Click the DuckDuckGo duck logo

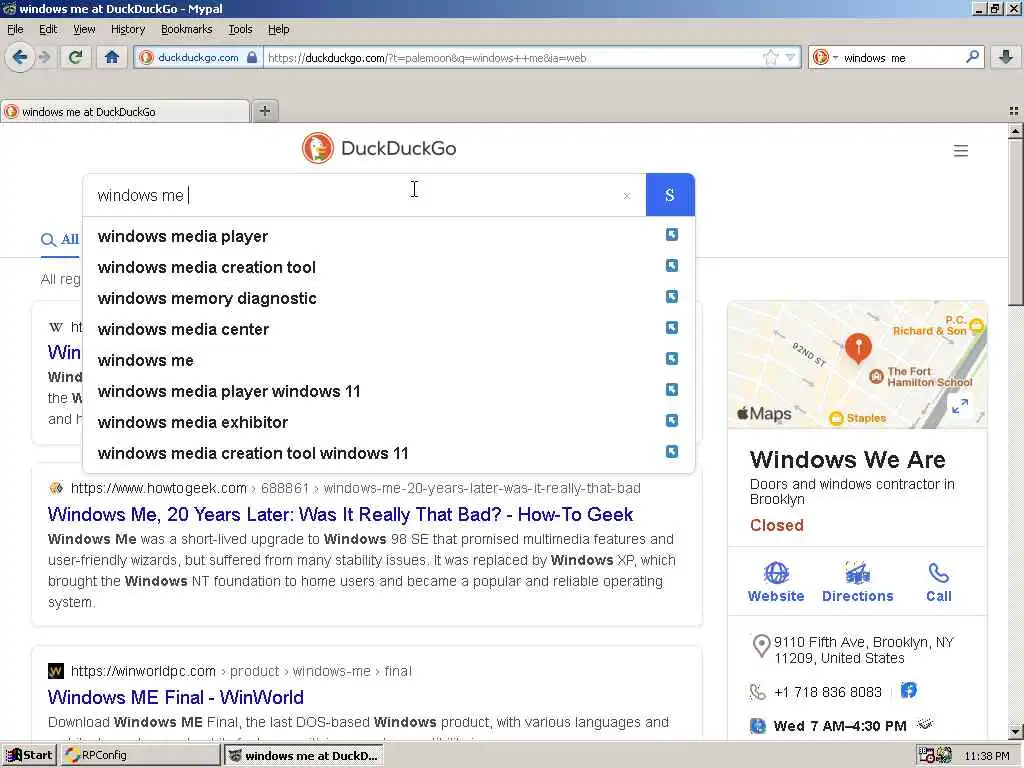(317, 148)
